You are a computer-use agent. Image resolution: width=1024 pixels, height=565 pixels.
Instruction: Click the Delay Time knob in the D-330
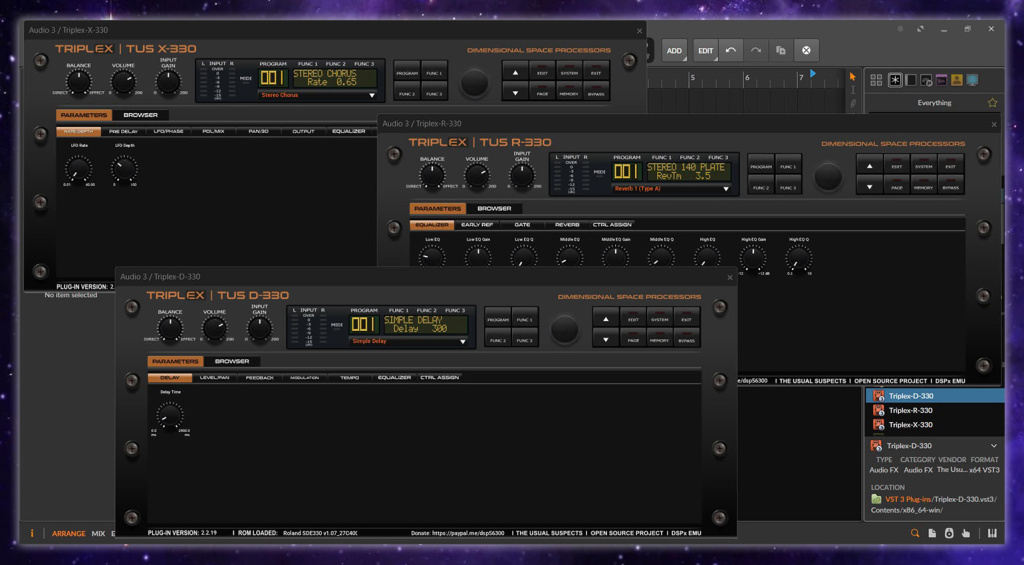[170, 415]
